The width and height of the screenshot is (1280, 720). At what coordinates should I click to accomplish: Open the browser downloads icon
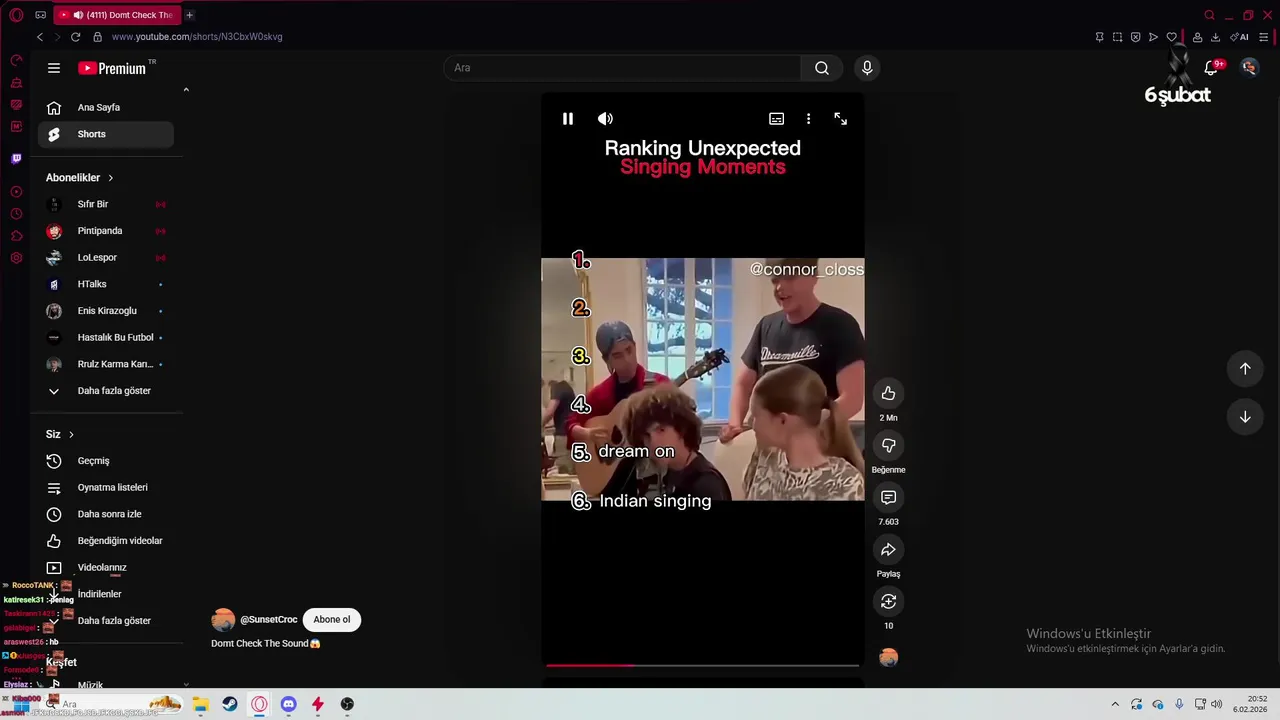1215,37
